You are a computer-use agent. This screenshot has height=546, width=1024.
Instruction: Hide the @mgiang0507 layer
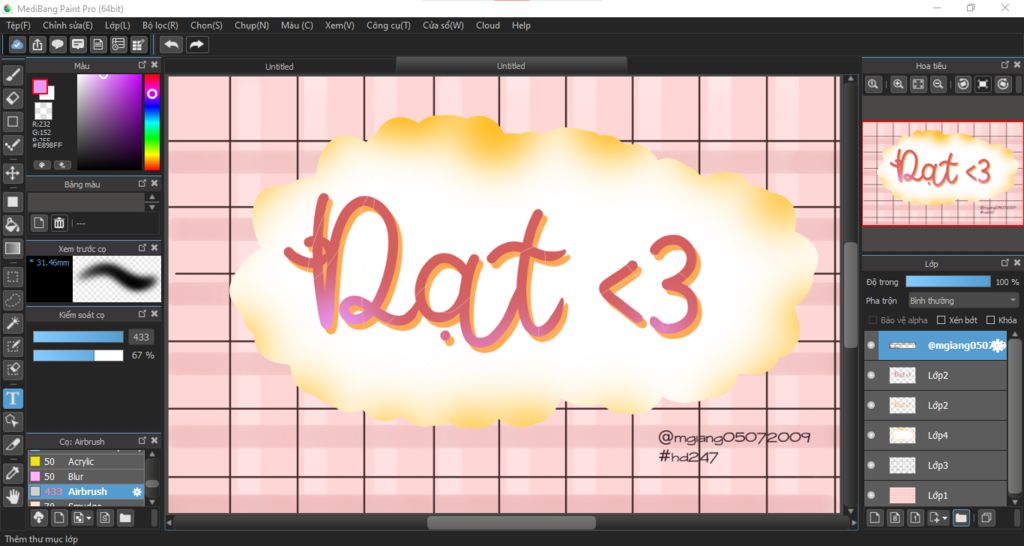pyautogui.click(x=871, y=345)
